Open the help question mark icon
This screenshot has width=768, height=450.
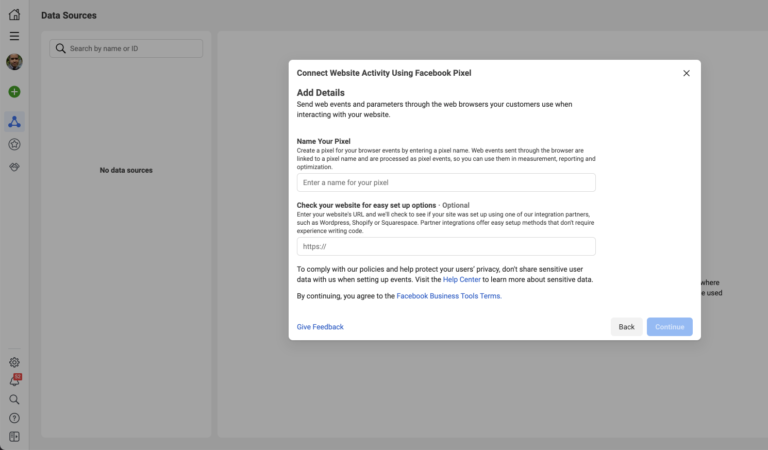pyautogui.click(x=14, y=418)
